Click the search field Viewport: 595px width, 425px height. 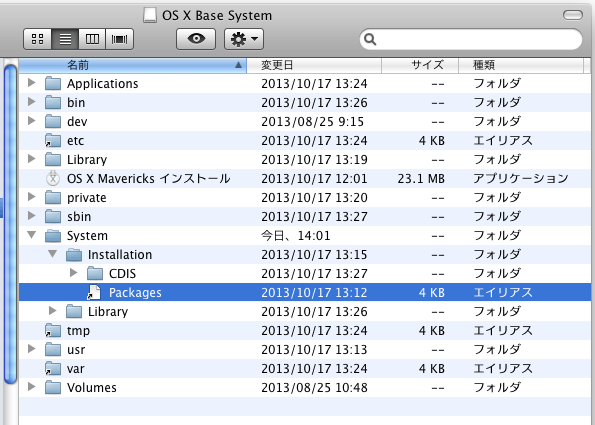click(471, 39)
